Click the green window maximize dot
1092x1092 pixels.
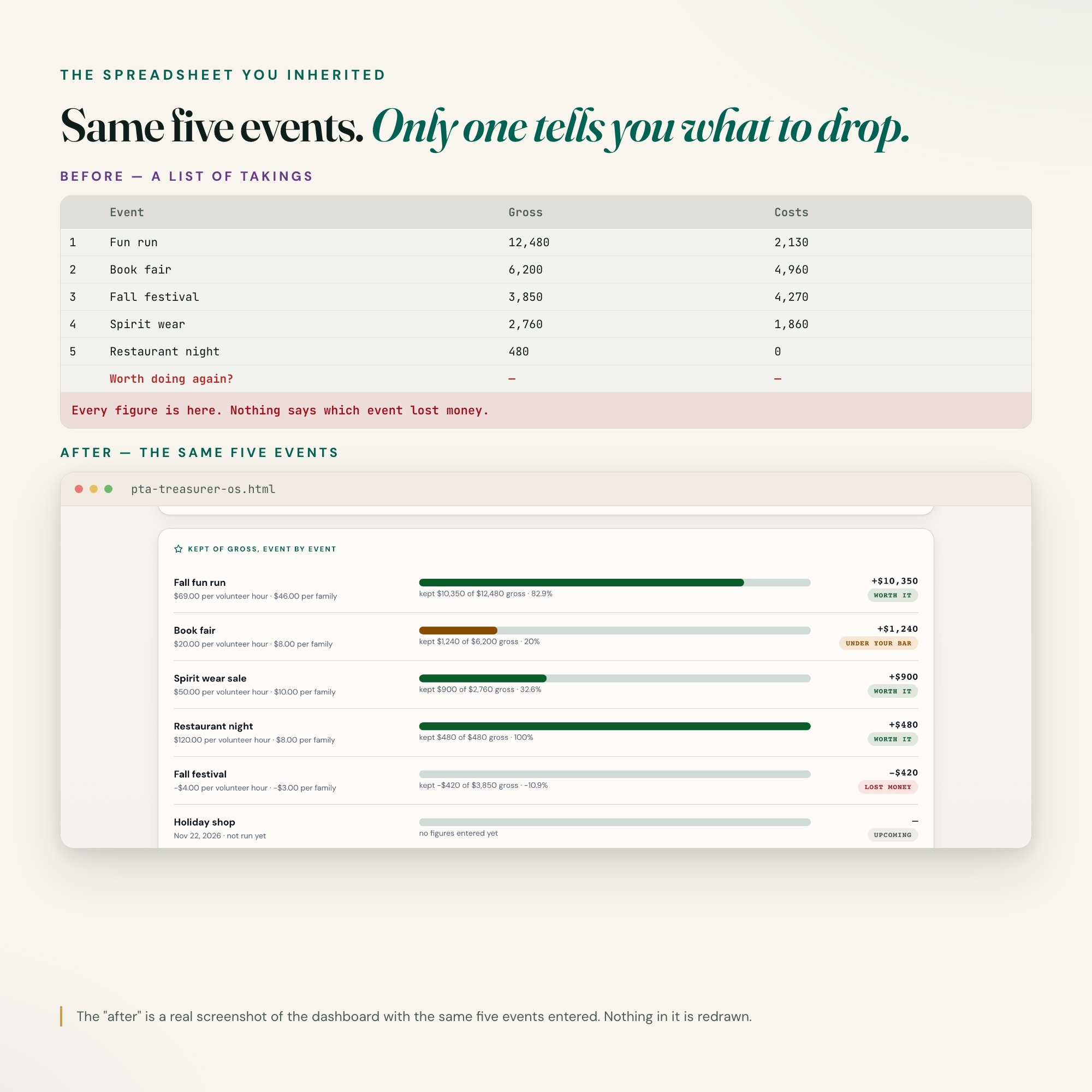109,489
